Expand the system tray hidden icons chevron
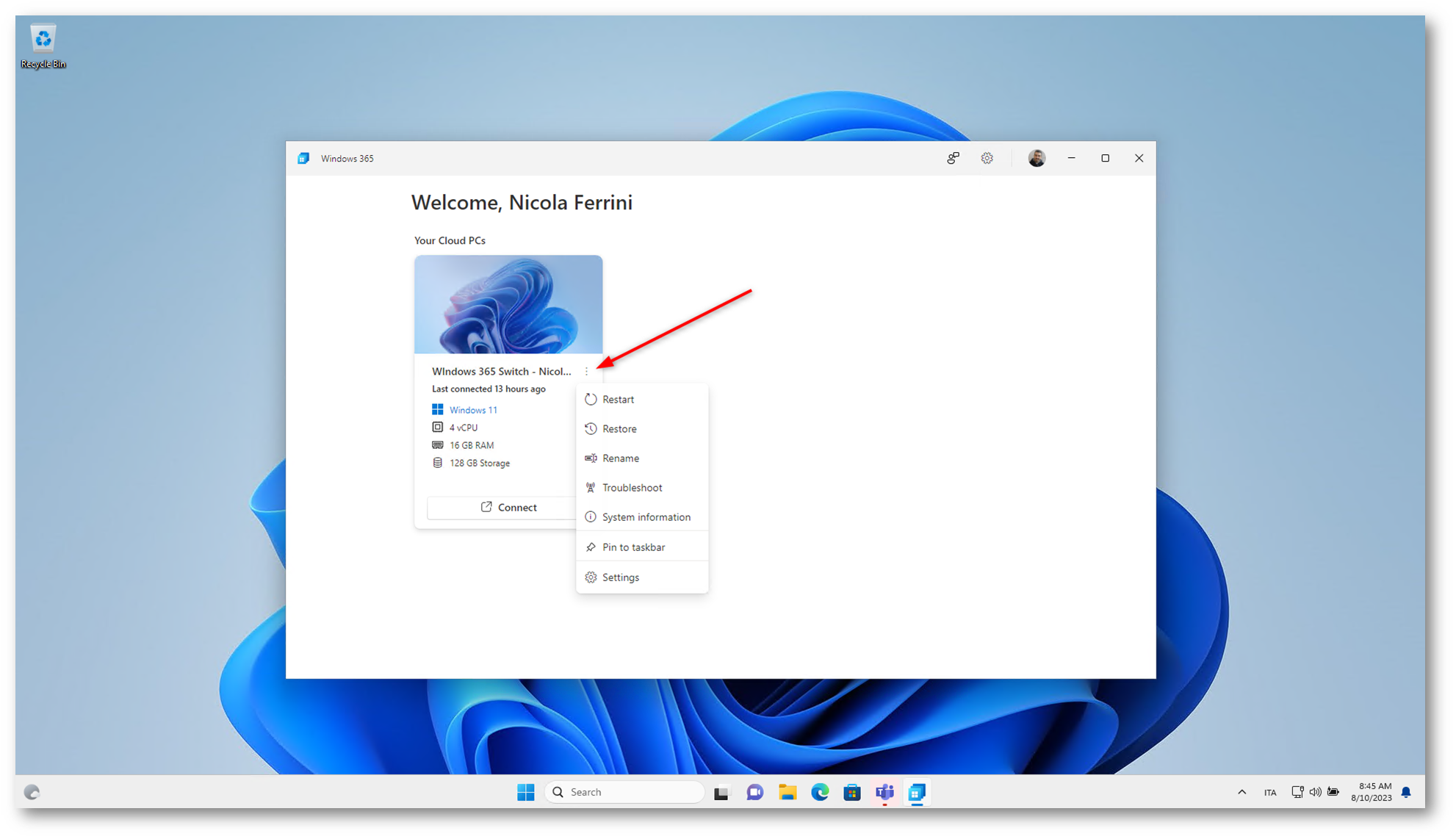1456x839 pixels. (1241, 792)
